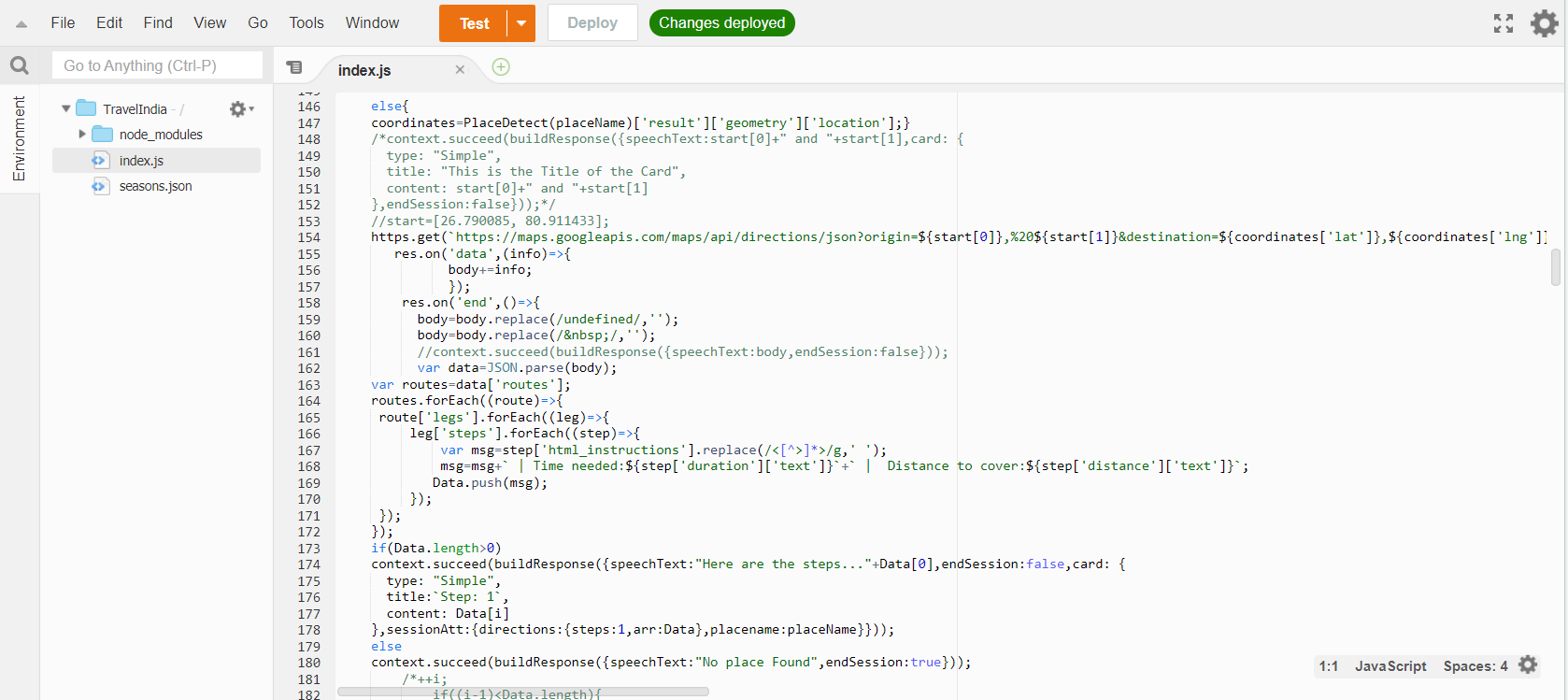Click the Changes deployed status badge
The height and width of the screenshot is (700, 1568).
tap(722, 22)
